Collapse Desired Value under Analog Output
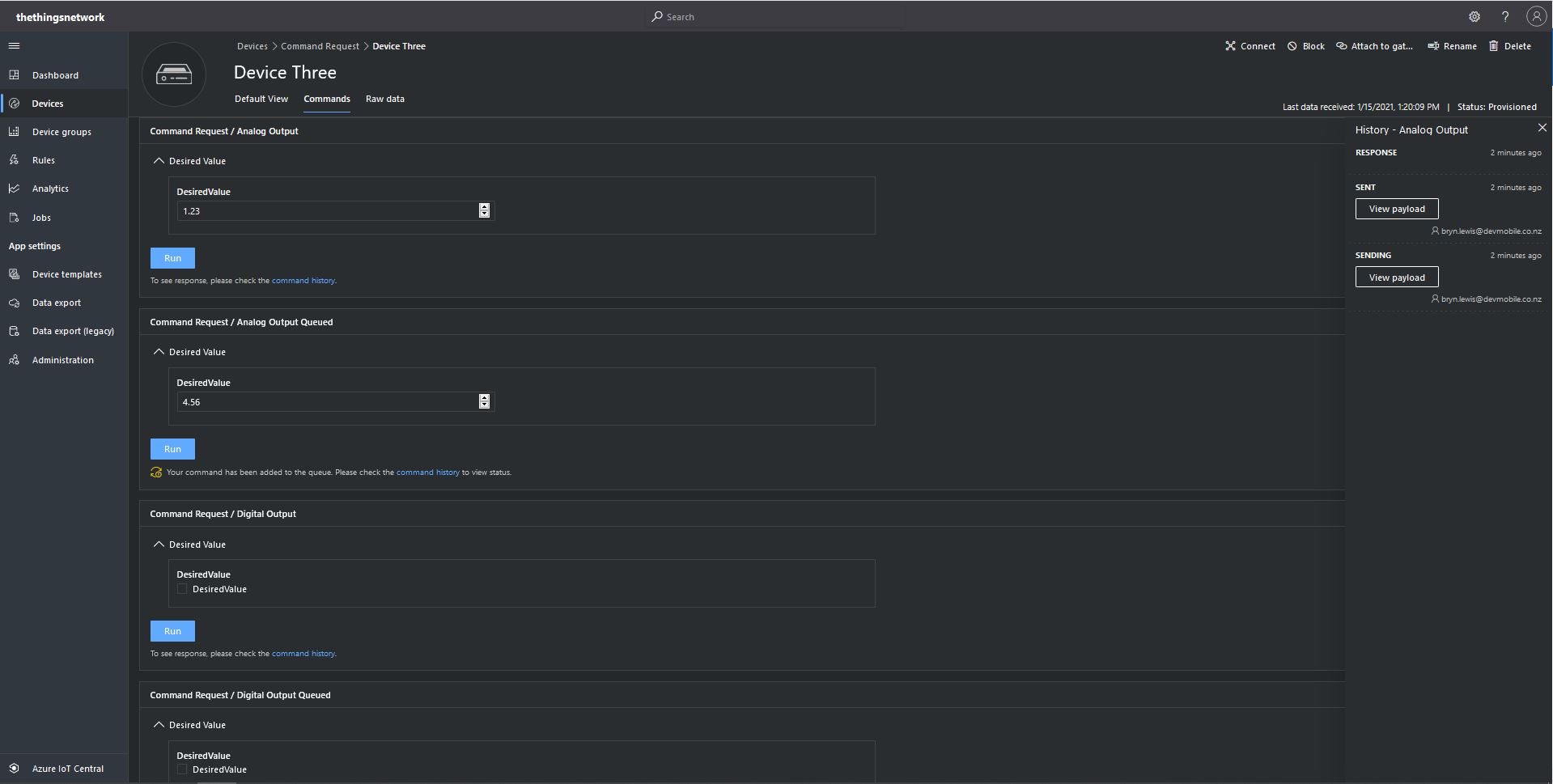 point(159,161)
